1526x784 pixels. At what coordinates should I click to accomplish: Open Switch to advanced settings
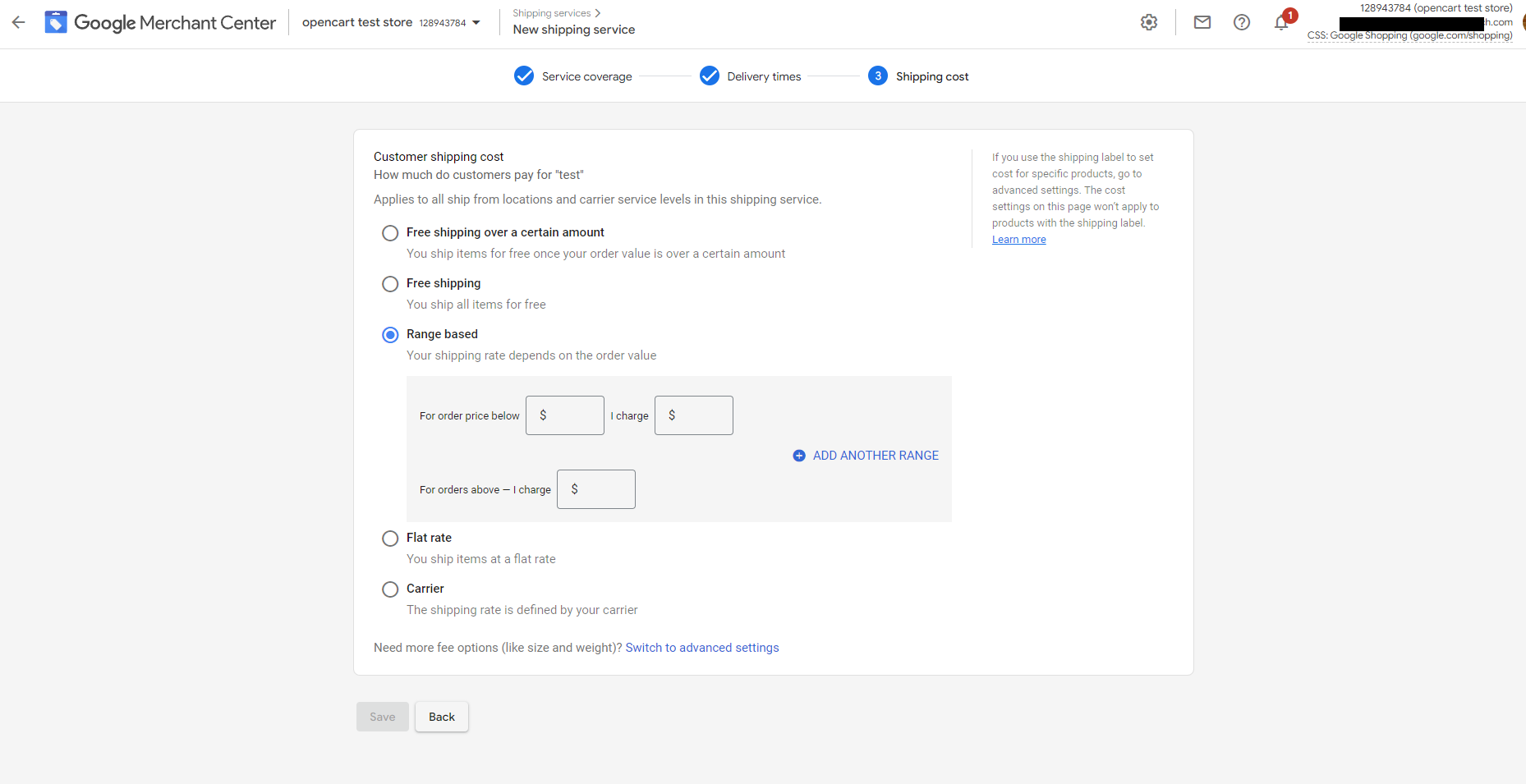click(x=701, y=647)
